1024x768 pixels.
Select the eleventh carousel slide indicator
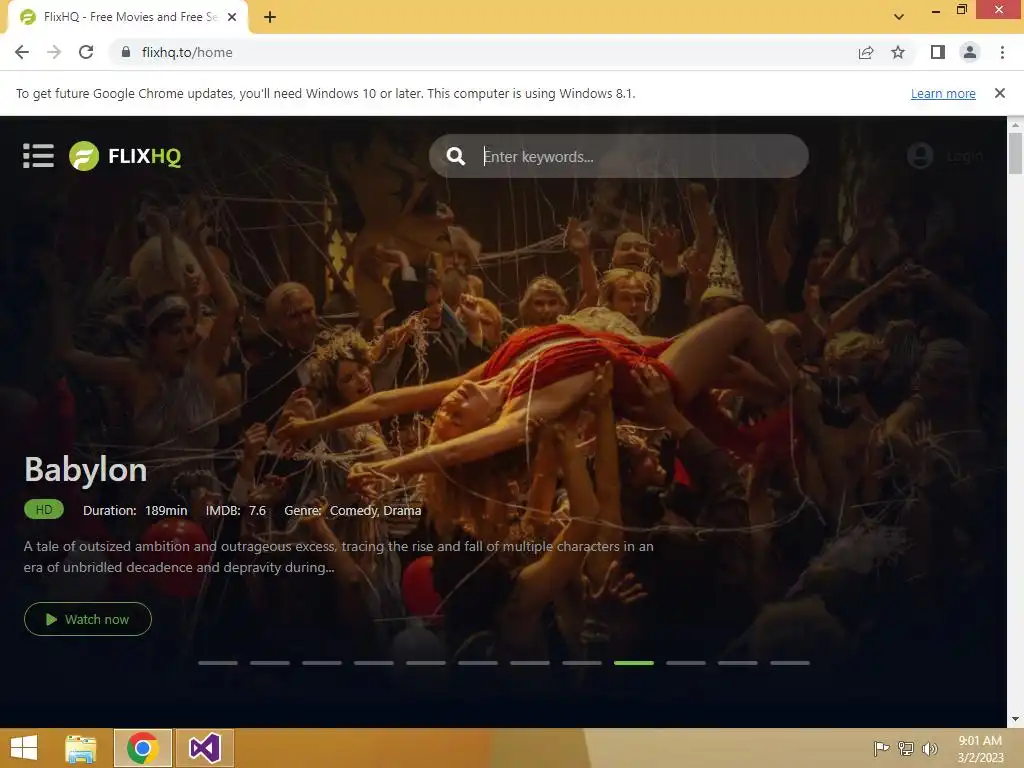[738, 663]
